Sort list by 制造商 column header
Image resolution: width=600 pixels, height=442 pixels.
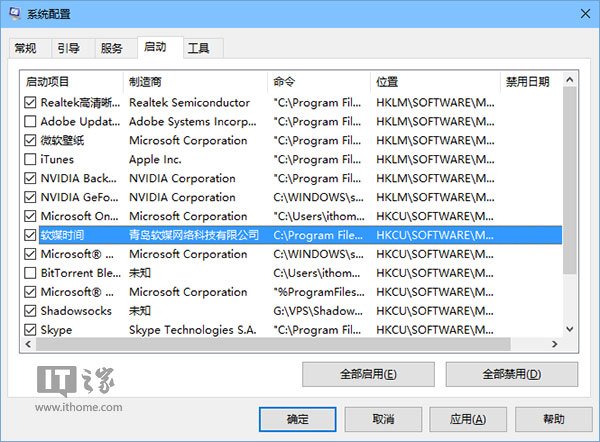195,81
